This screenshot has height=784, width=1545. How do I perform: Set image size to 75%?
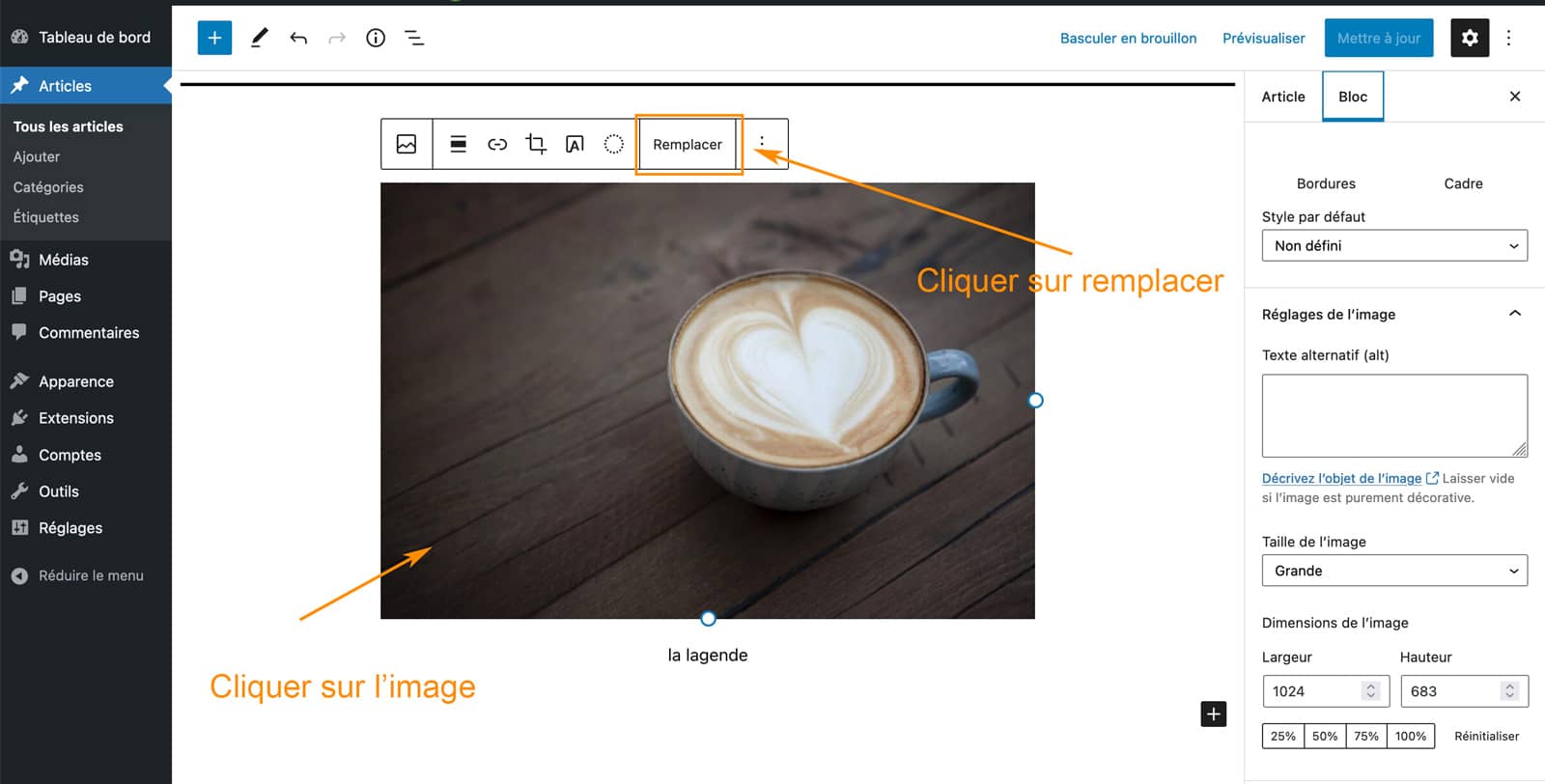[x=1366, y=736]
